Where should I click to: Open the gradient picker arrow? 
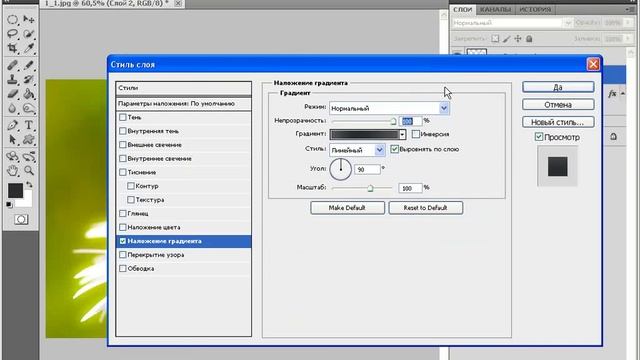pos(402,134)
